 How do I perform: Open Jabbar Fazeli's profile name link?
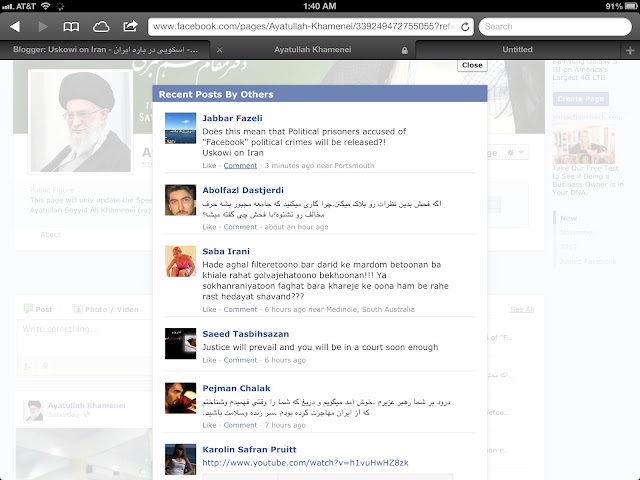point(232,118)
